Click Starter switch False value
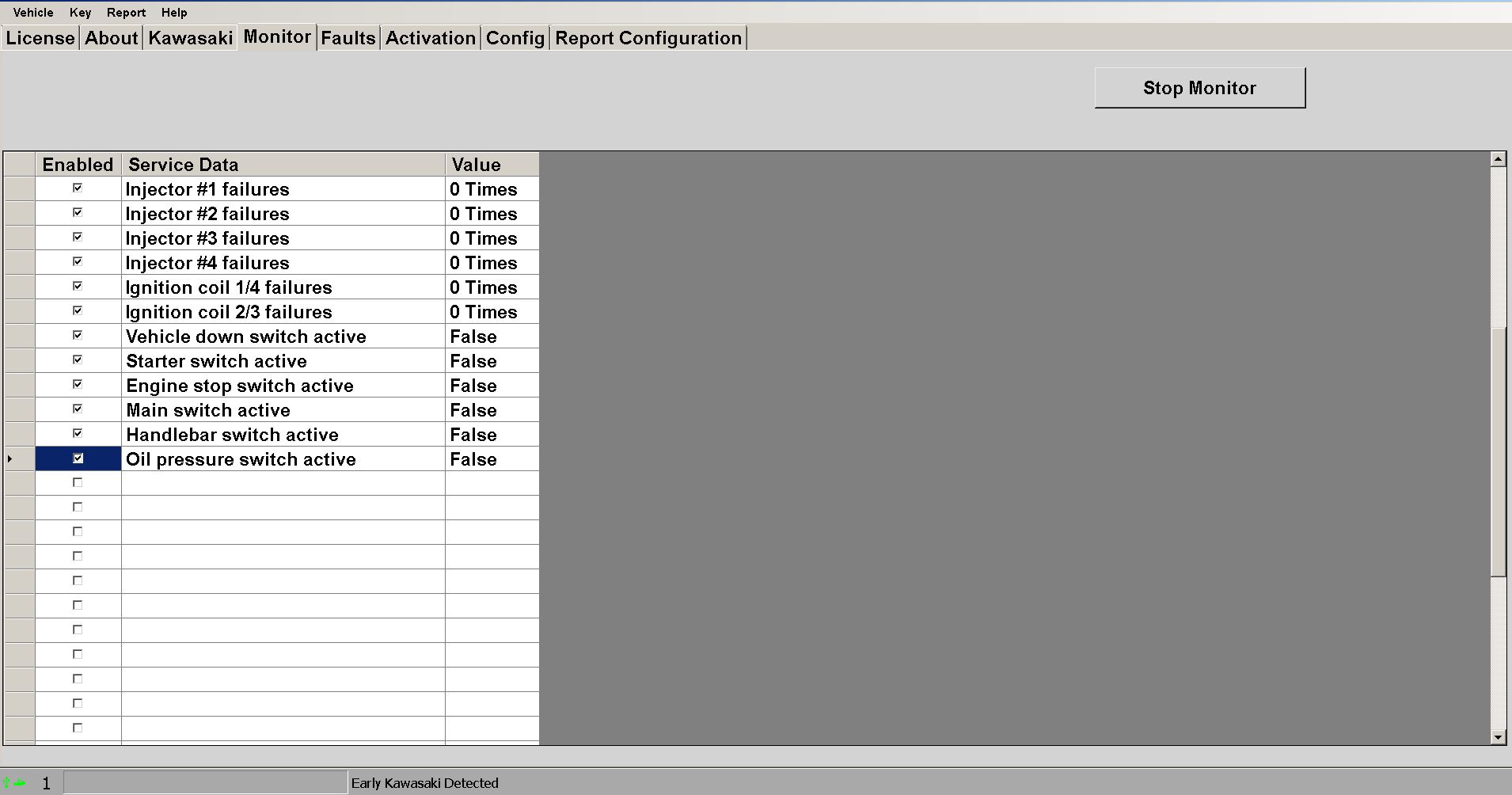This screenshot has width=1512, height=795. click(492, 360)
